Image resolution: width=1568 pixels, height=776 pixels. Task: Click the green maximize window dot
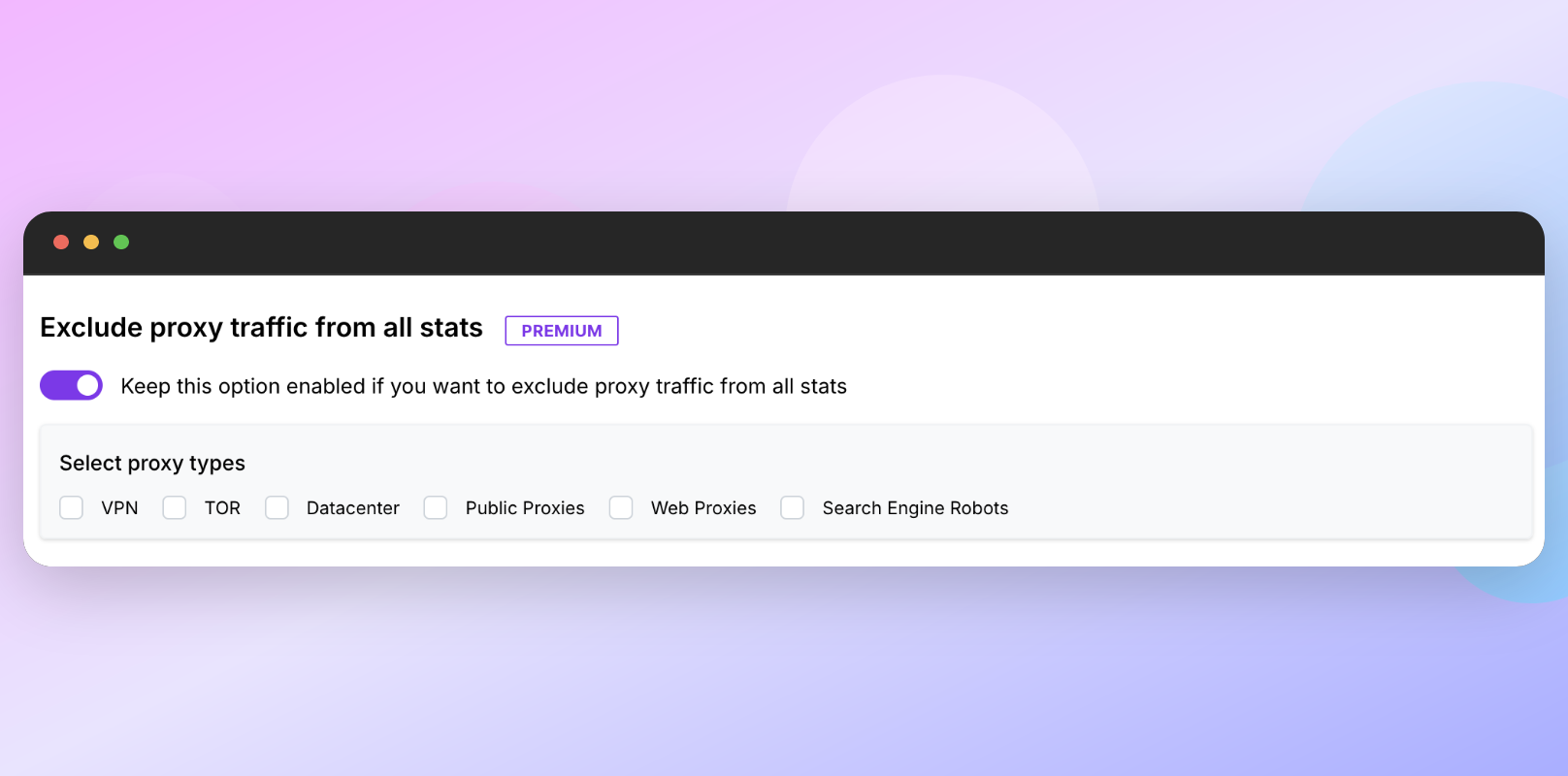click(x=121, y=242)
